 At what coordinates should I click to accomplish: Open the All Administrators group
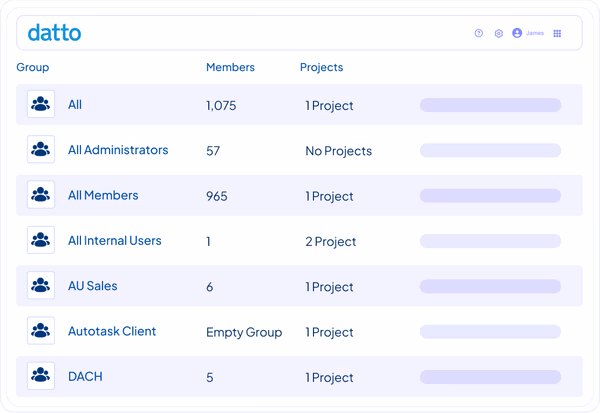coord(118,150)
